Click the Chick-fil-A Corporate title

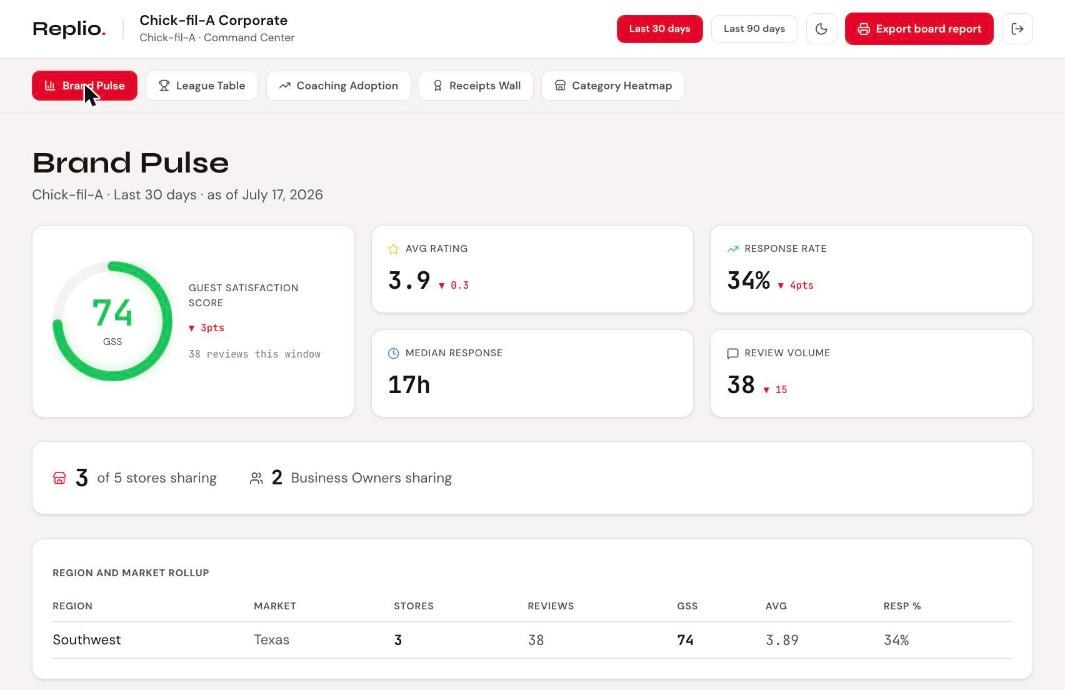(x=213, y=20)
